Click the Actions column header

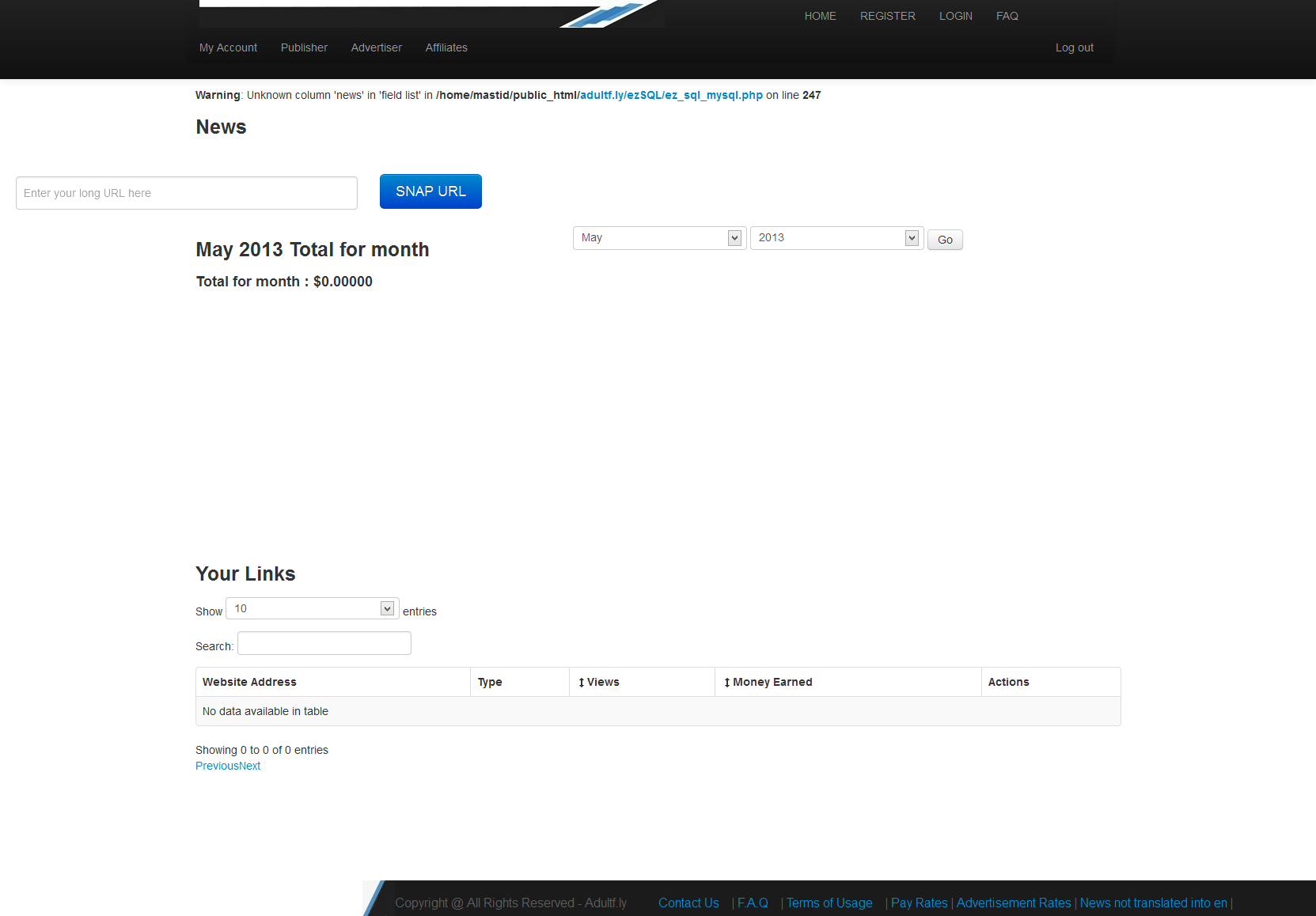(1051, 682)
